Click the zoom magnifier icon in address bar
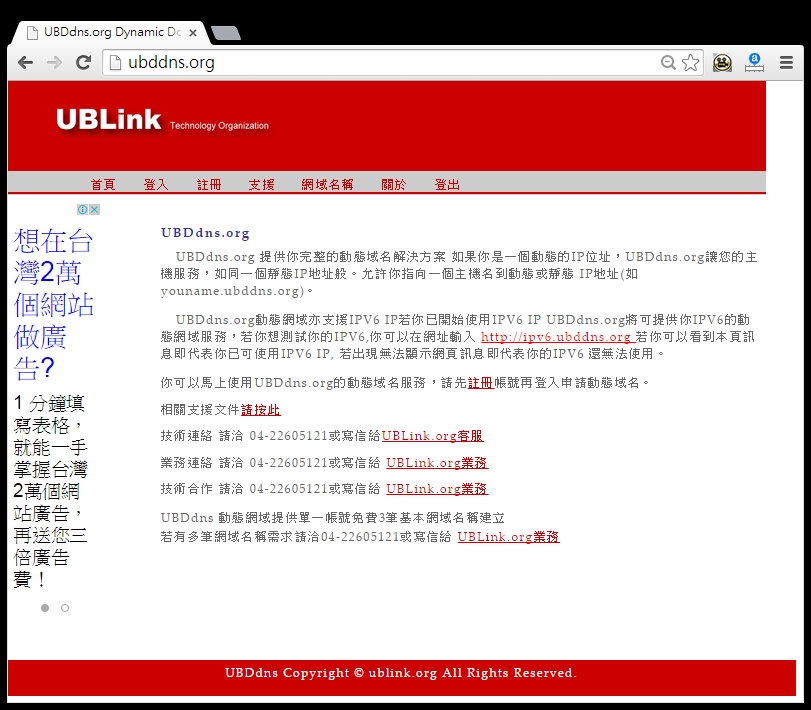This screenshot has height=710, width=811. pos(668,63)
